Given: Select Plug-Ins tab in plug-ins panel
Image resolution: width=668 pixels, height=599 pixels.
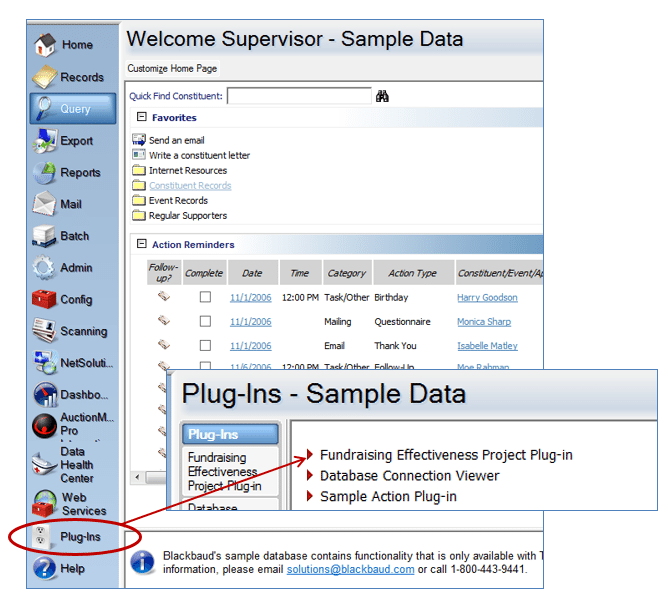Looking at the screenshot, I should [x=230, y=434].
